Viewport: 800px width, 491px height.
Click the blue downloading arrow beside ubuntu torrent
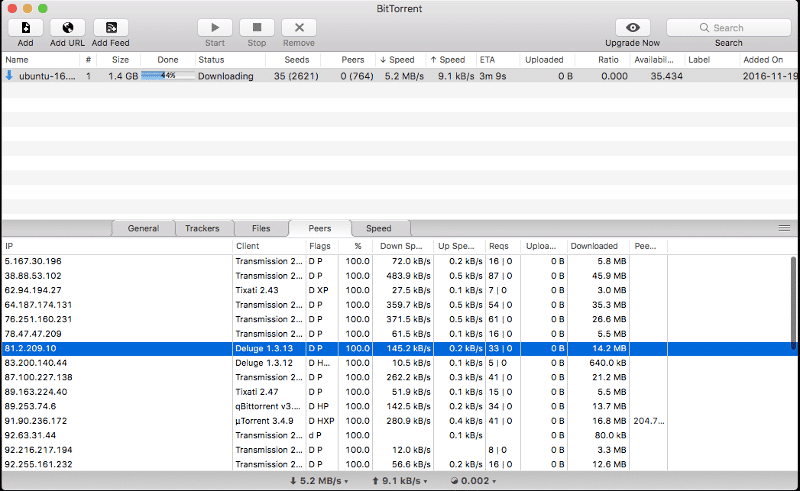click(x=9, y=76)
